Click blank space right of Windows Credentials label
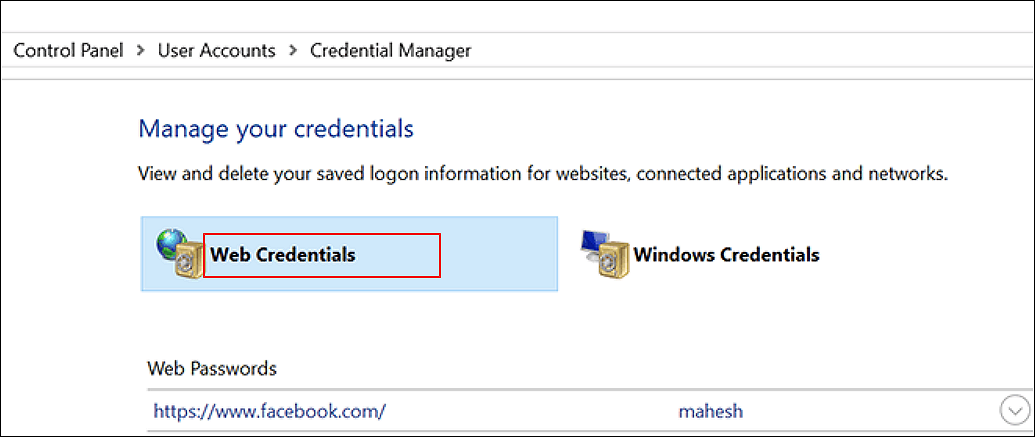This screenshot has height=437, width=1035. point(900,255)
